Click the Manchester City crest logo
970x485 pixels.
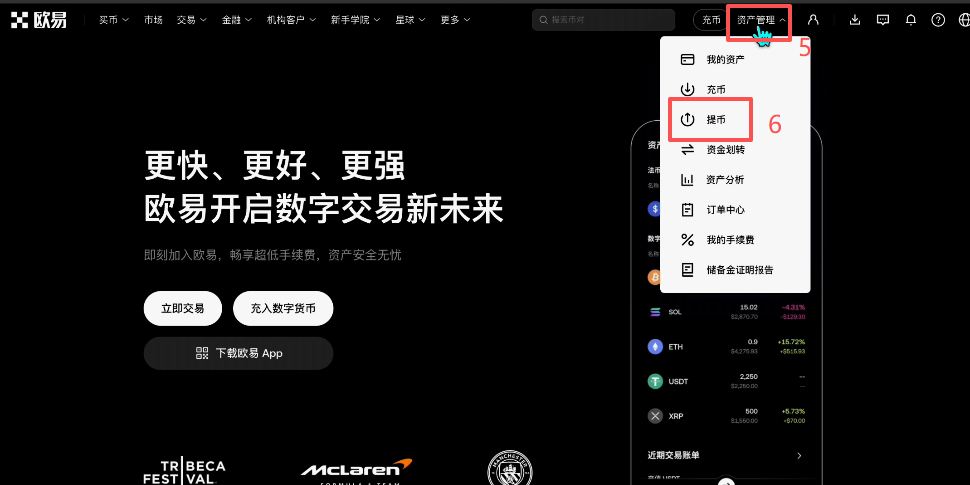tap(510, 468)
